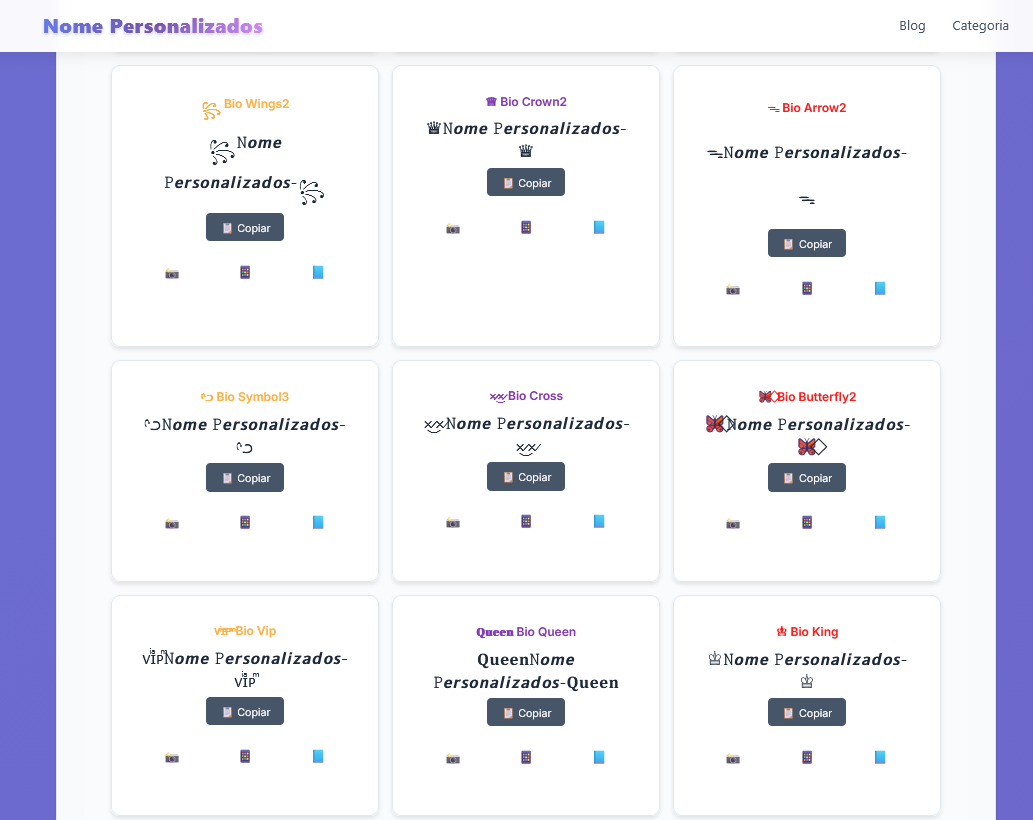1033x820 pixels.
Task: Click the mobile phone icon under Bio Crown2 card
Action: tap(525, 227)
